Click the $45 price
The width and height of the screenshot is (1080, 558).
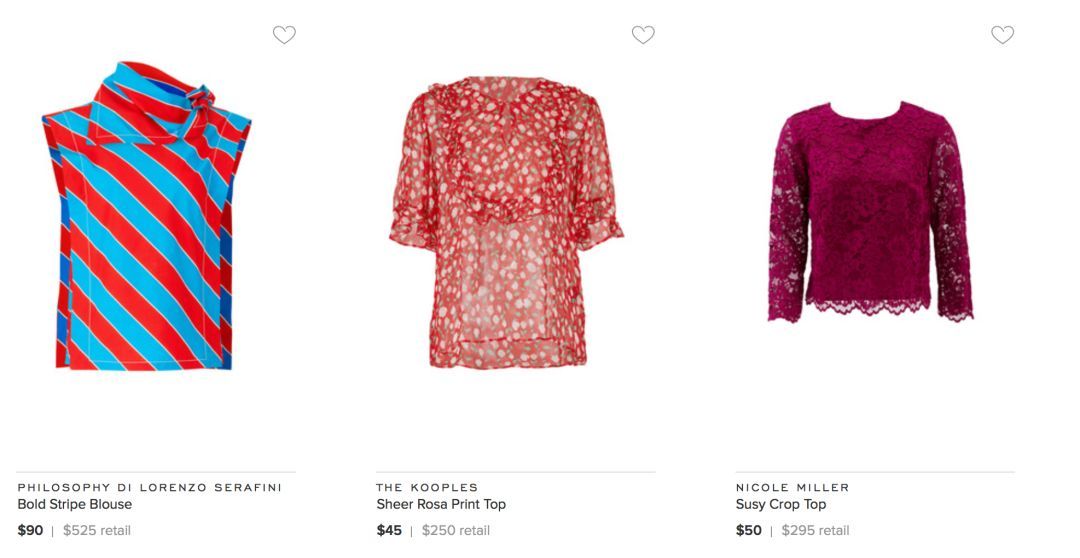pos(389,530)
